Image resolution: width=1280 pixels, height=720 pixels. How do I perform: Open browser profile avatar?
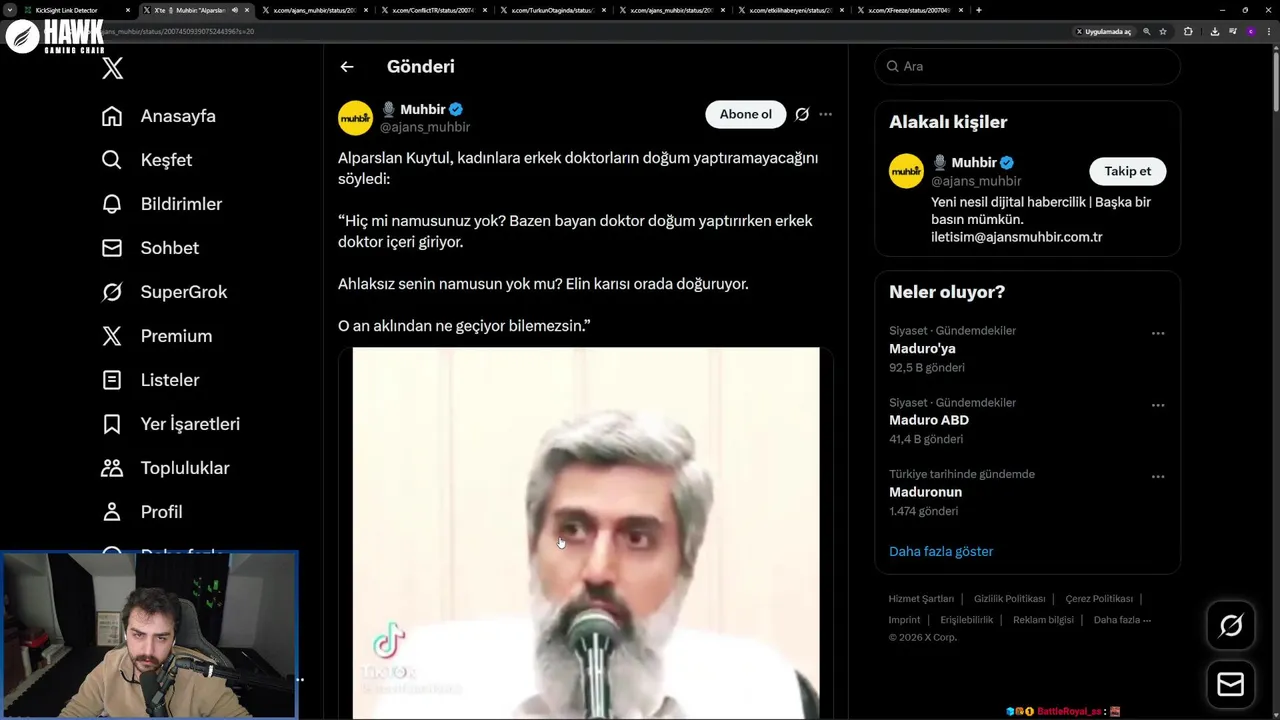[1250, 31]
